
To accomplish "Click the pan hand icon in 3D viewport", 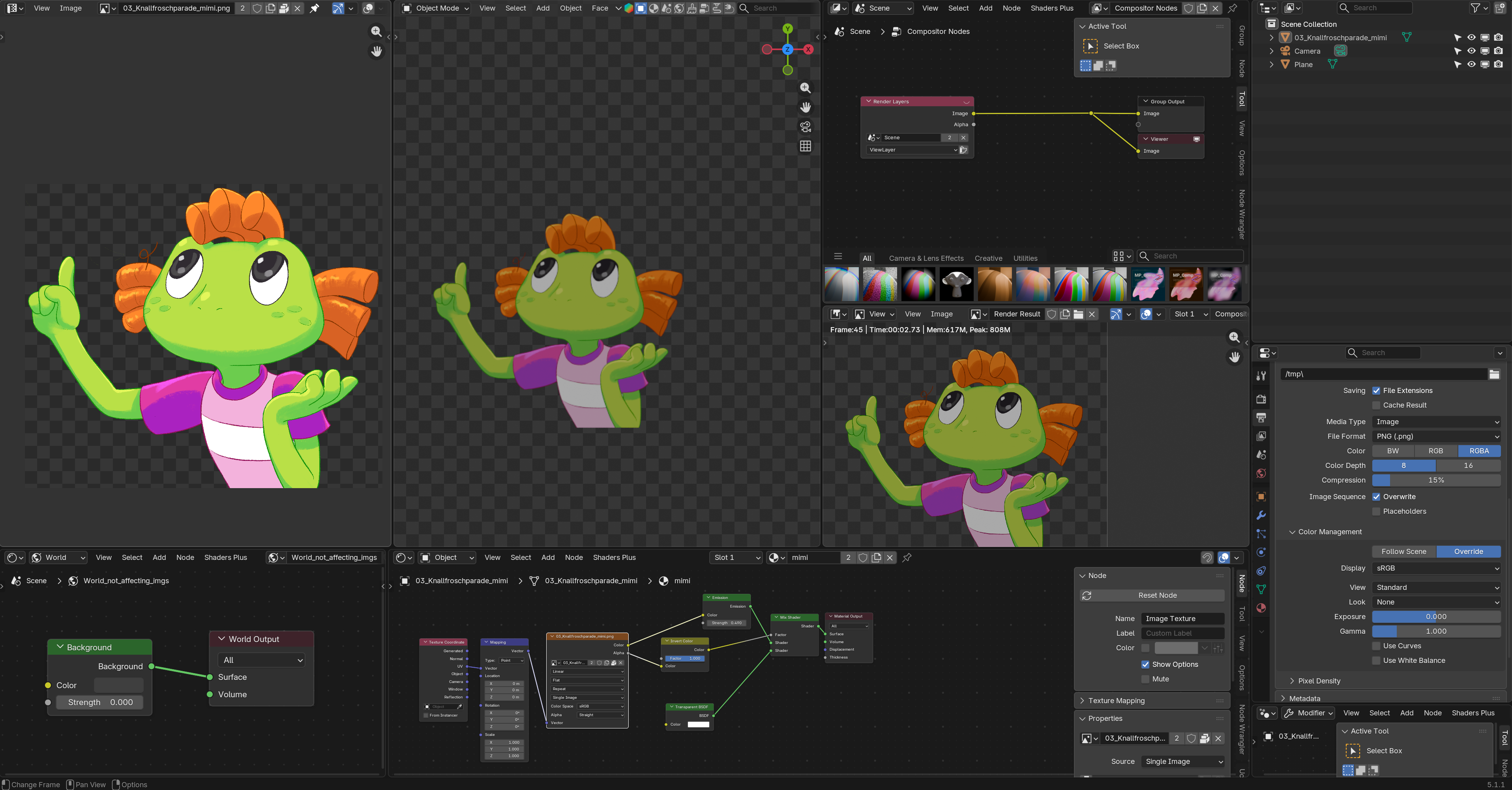I will (x=805, y=107).
